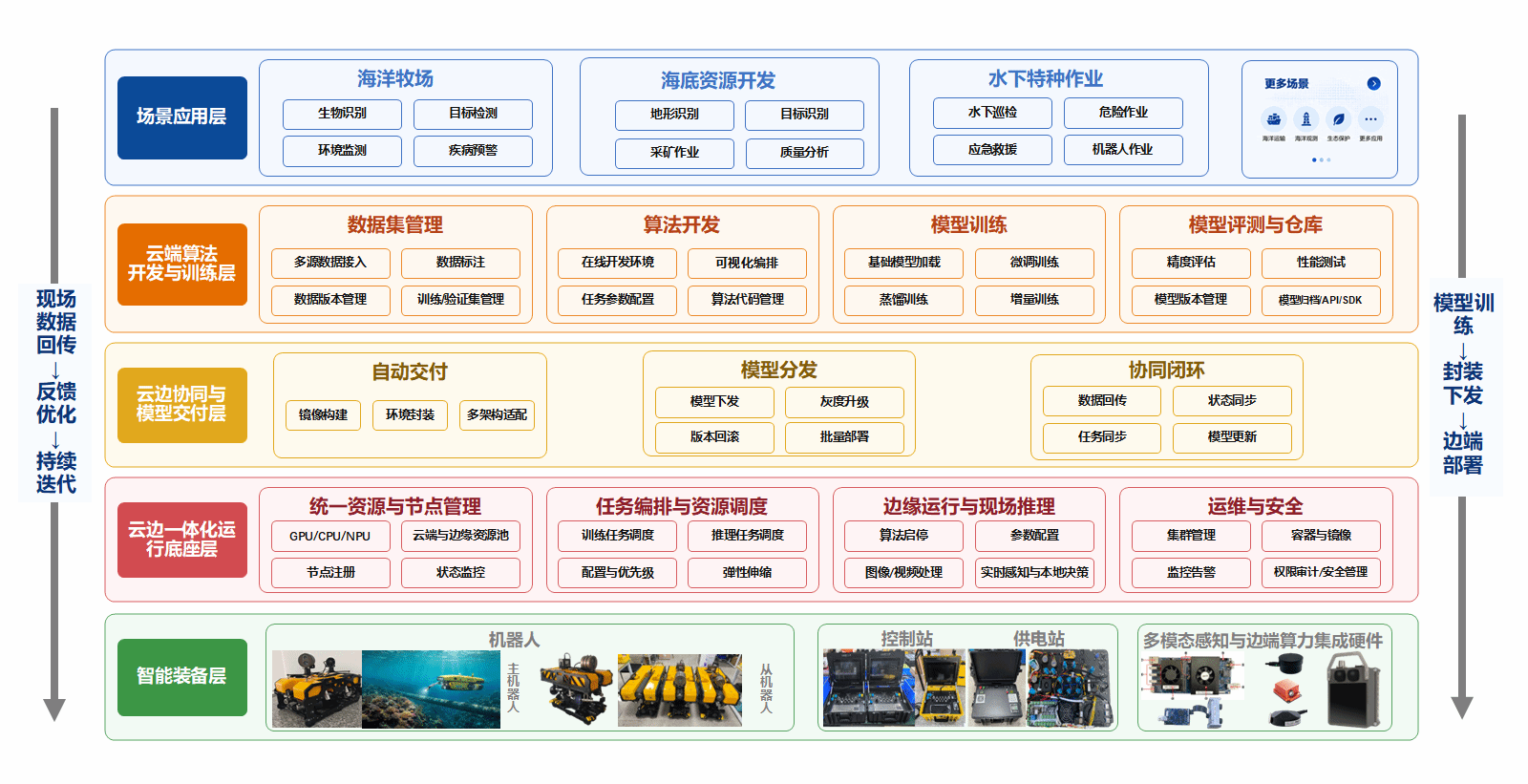
Task: Click 机器人作业 under 水下特种作业
Action: 1123,150
